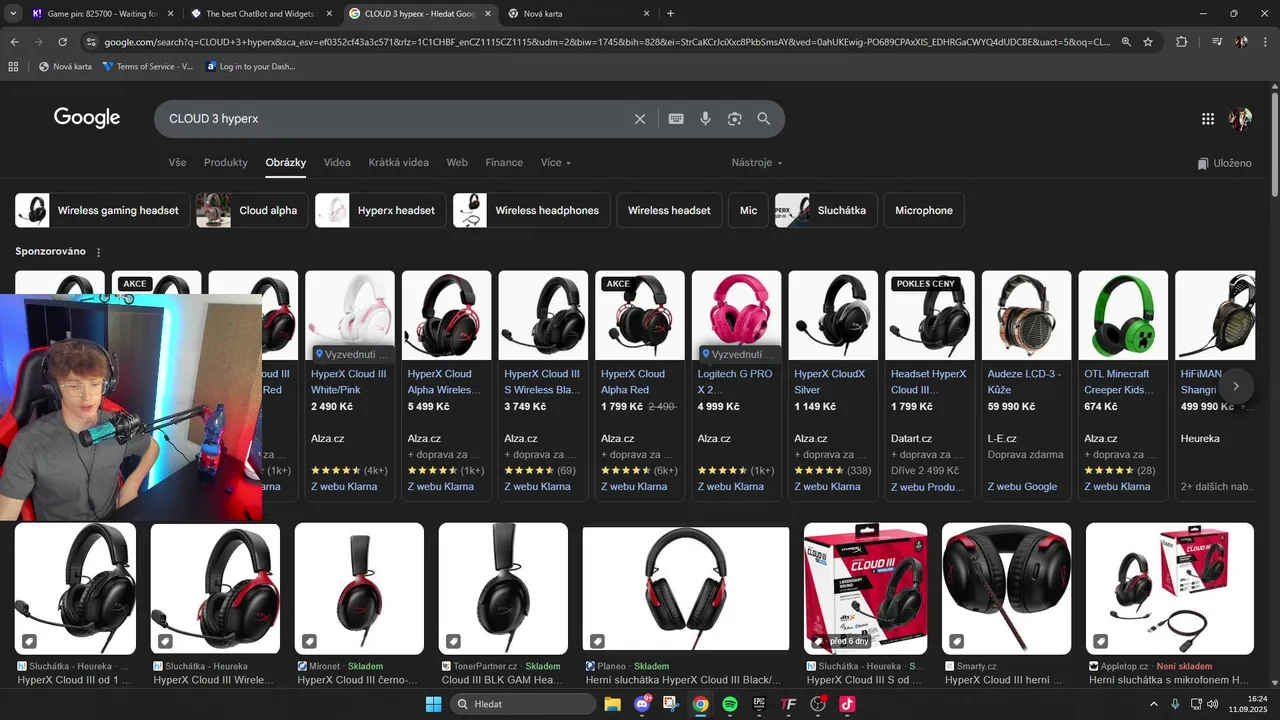Open the on-screen keyboard input tool
The width and height of the screenshot is (1280, 720).
click(676, 119)
